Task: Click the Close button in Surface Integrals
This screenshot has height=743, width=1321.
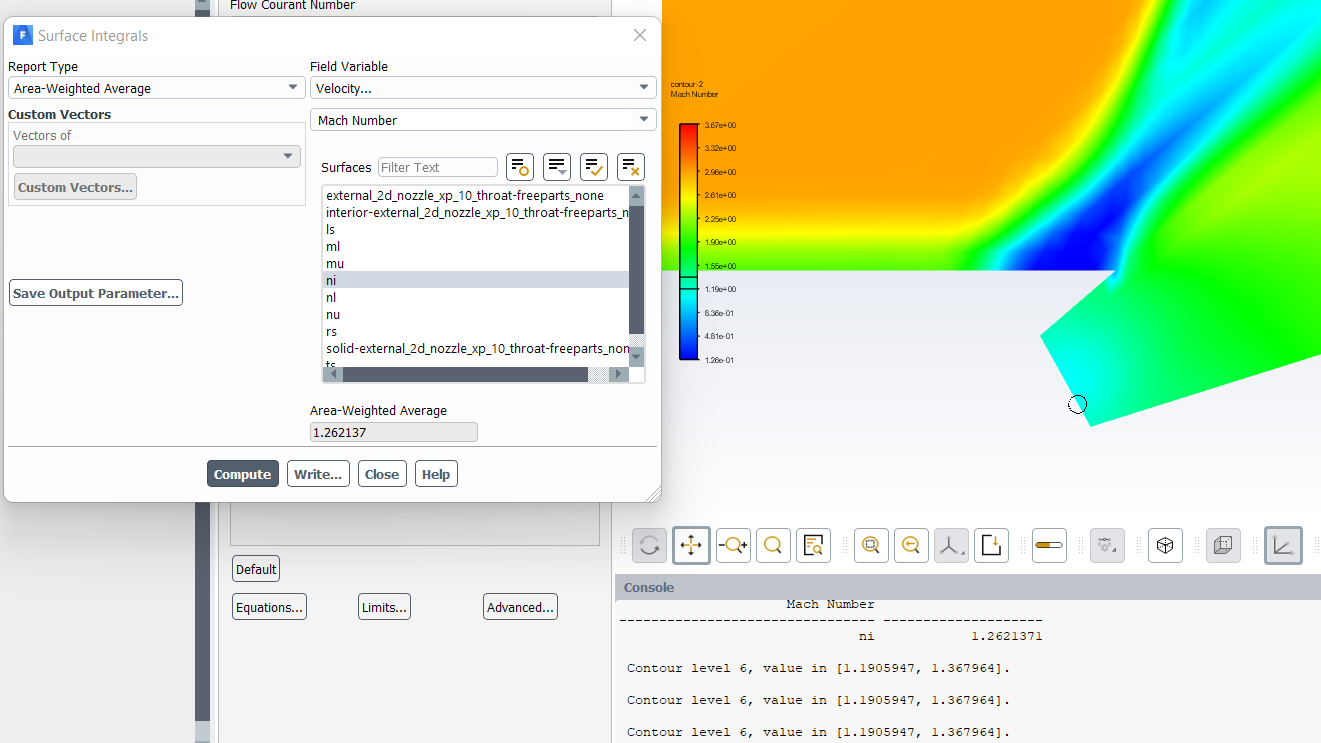Action: pos(382,474)
